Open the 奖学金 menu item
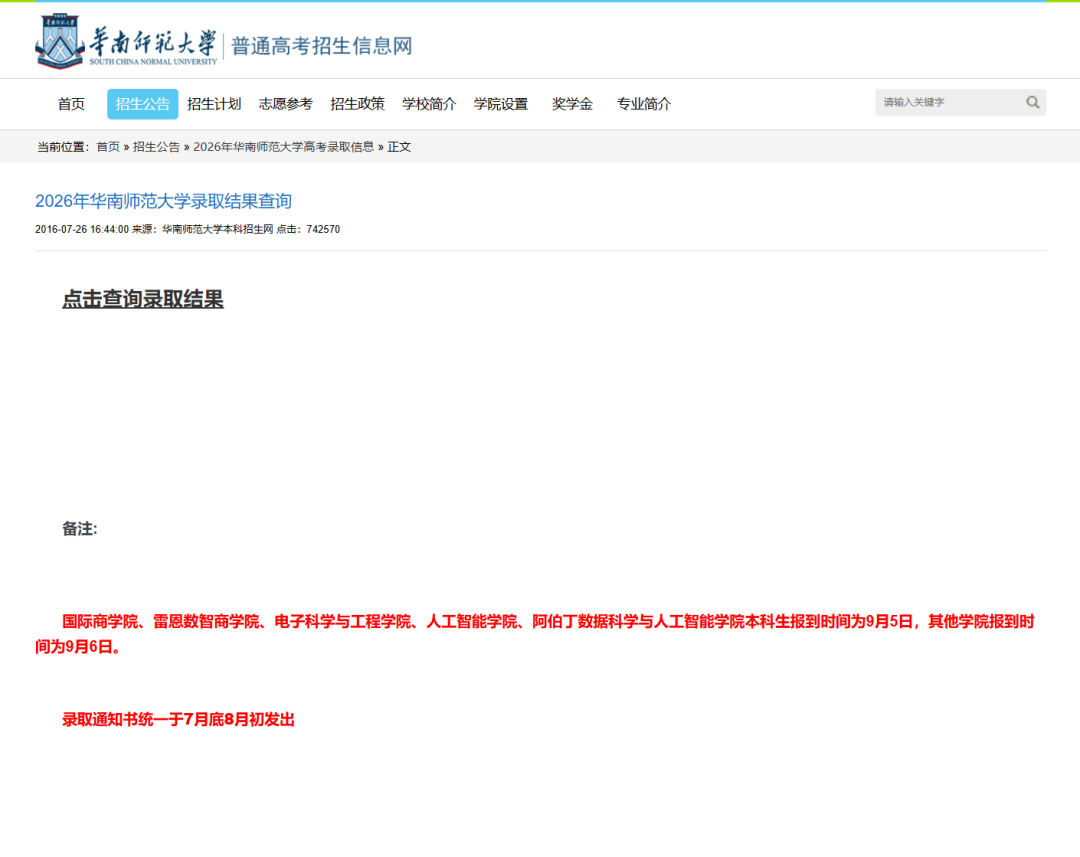The width and height of the screenshot is (1080, 857). pos(572,104)
